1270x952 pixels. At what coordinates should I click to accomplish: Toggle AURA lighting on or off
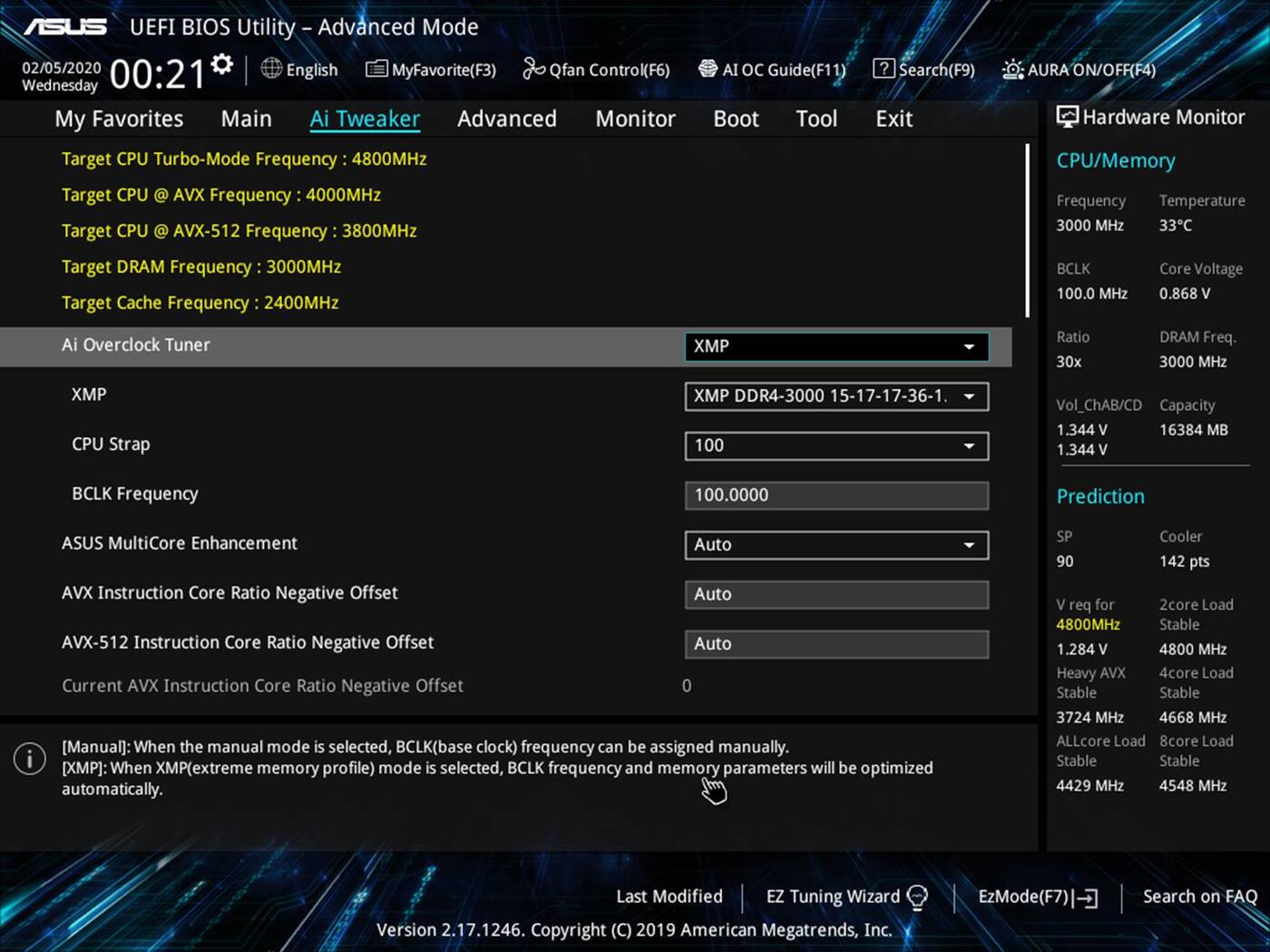(1079, 69)
